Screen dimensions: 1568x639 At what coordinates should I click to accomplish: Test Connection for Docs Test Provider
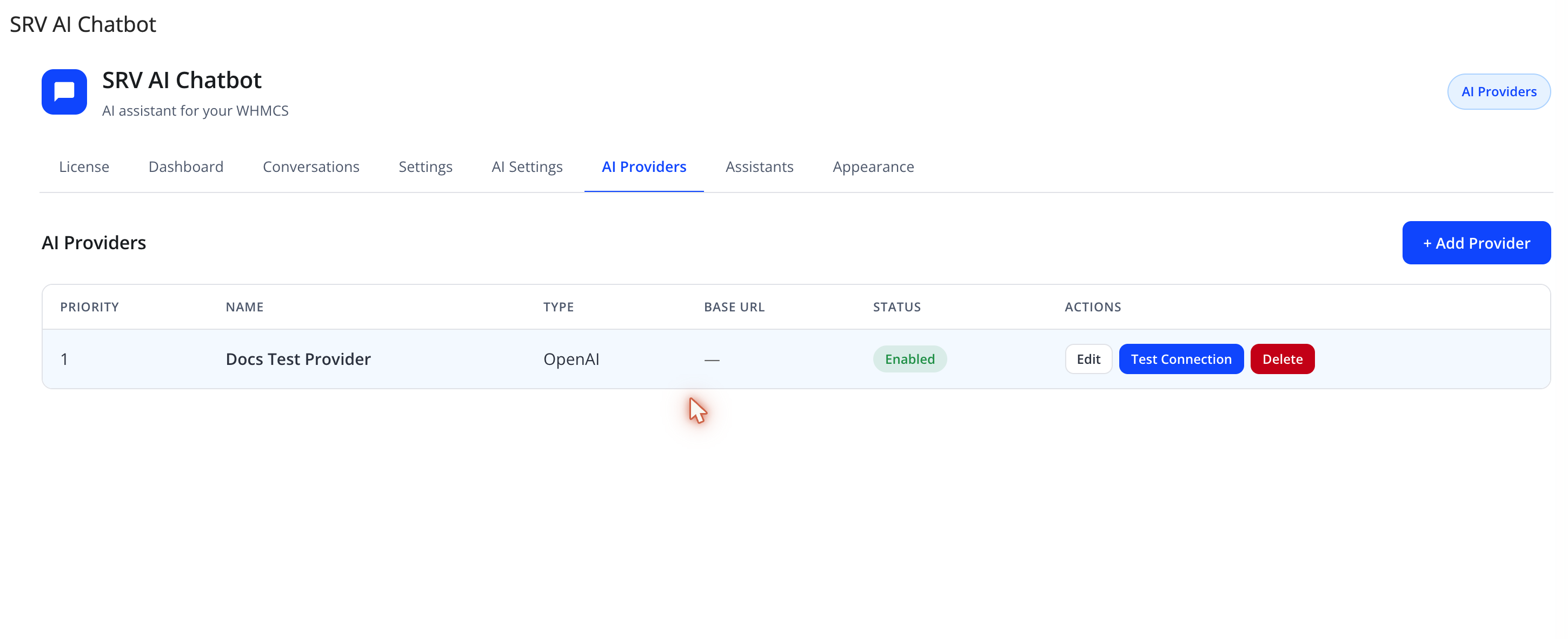(x=1181, y=359)
